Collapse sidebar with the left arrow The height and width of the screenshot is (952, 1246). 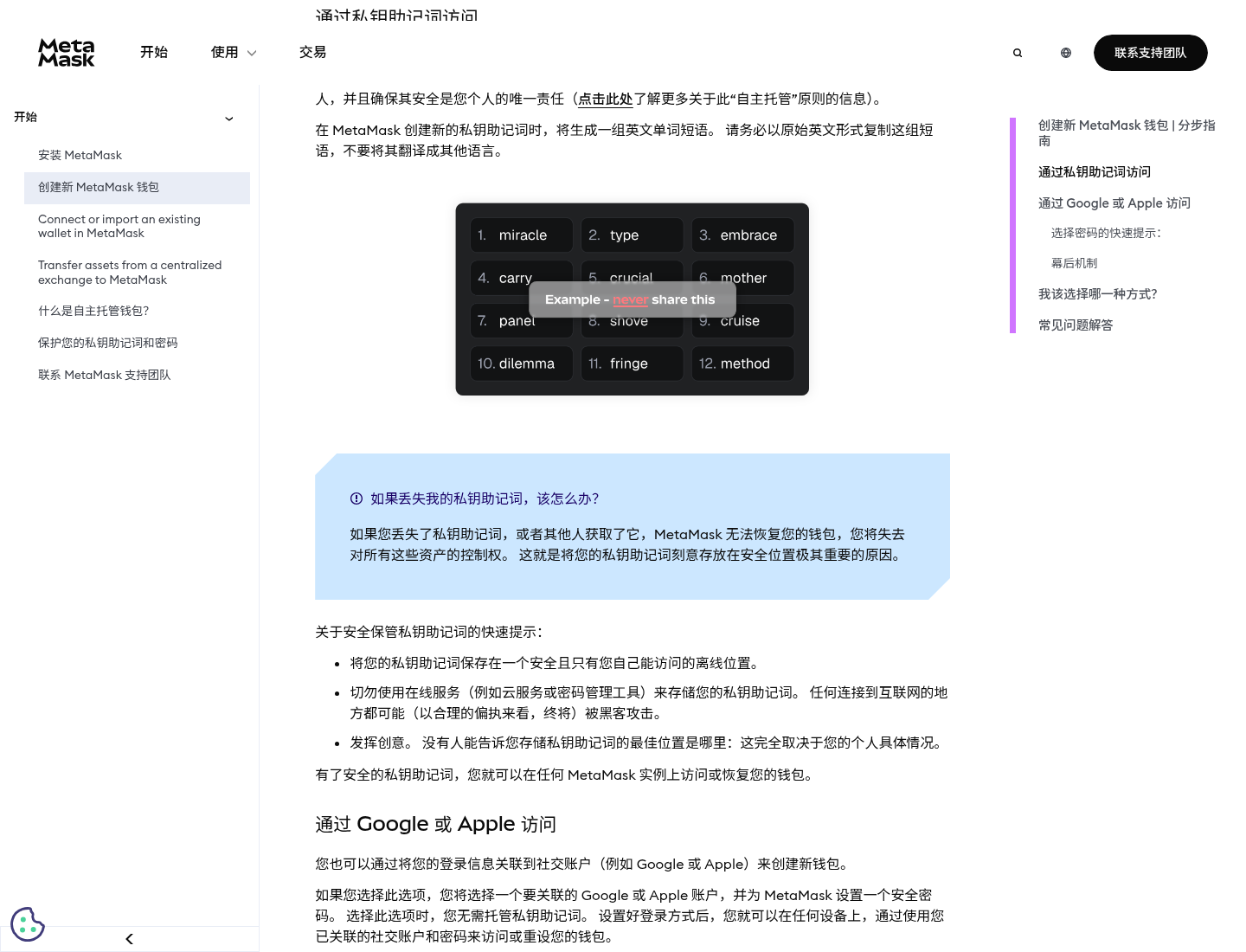click(x=129, y=939)
